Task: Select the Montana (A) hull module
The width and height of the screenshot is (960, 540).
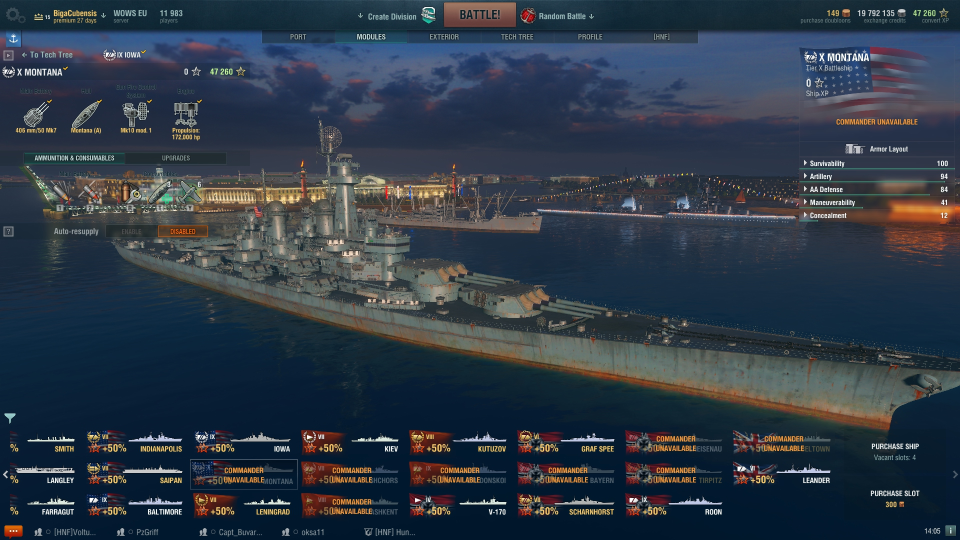Action: click(86, 116)
